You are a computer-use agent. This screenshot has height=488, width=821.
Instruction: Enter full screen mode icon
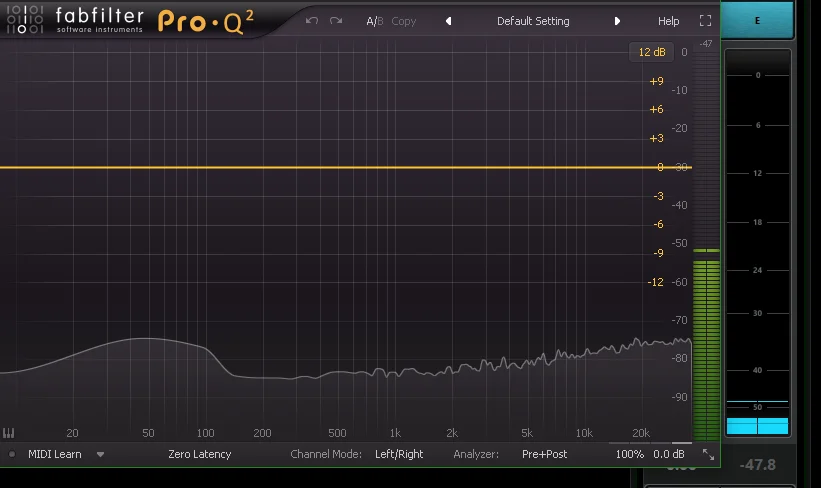705,21
